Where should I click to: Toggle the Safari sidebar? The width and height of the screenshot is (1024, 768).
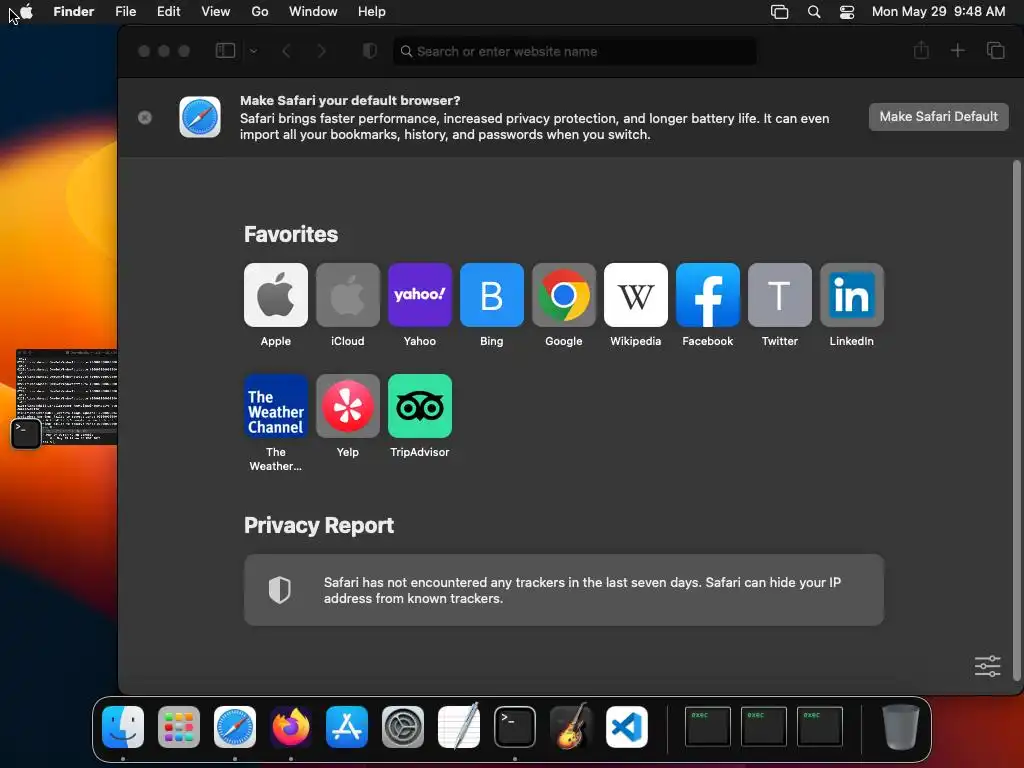click(x=225, y=51)
